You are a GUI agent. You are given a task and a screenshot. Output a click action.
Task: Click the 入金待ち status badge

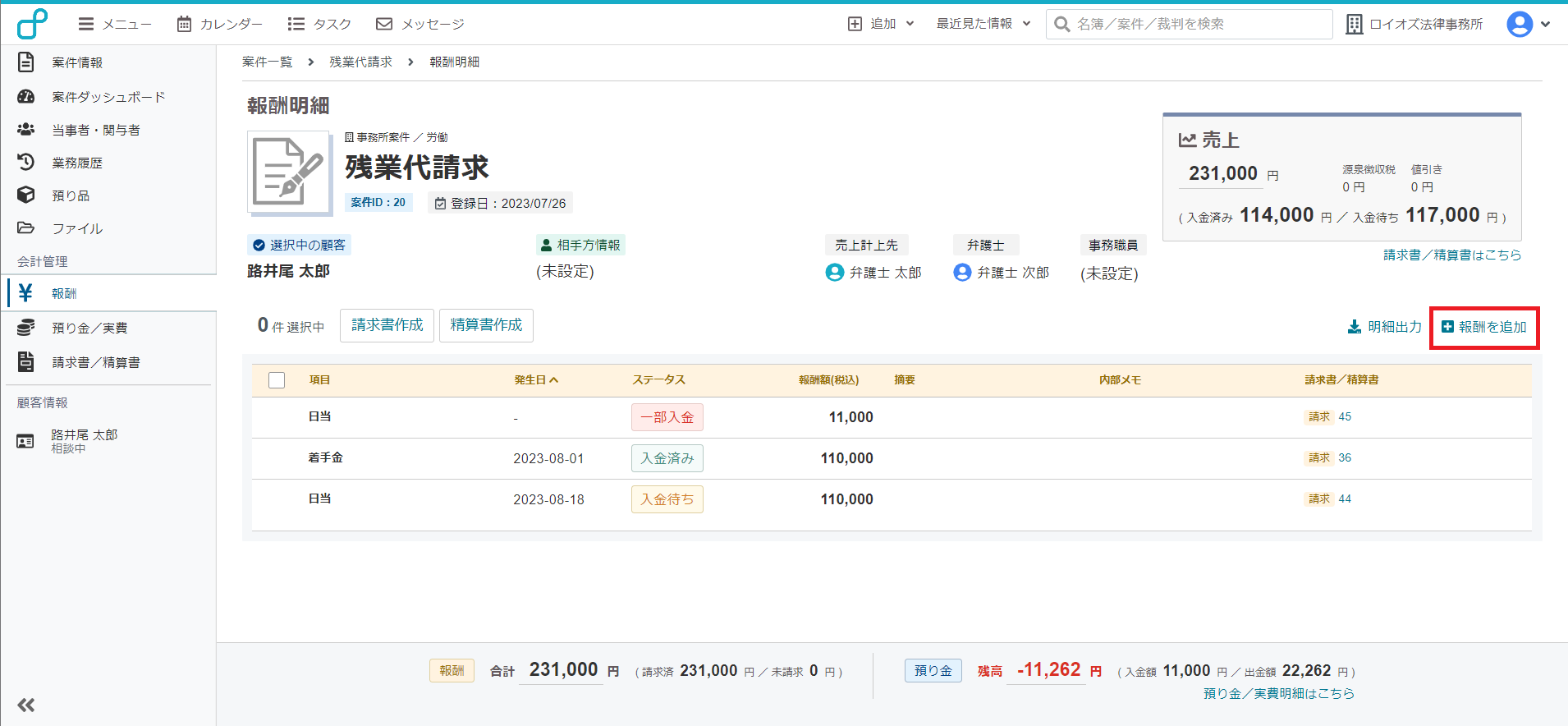click(x=667, y=499)
